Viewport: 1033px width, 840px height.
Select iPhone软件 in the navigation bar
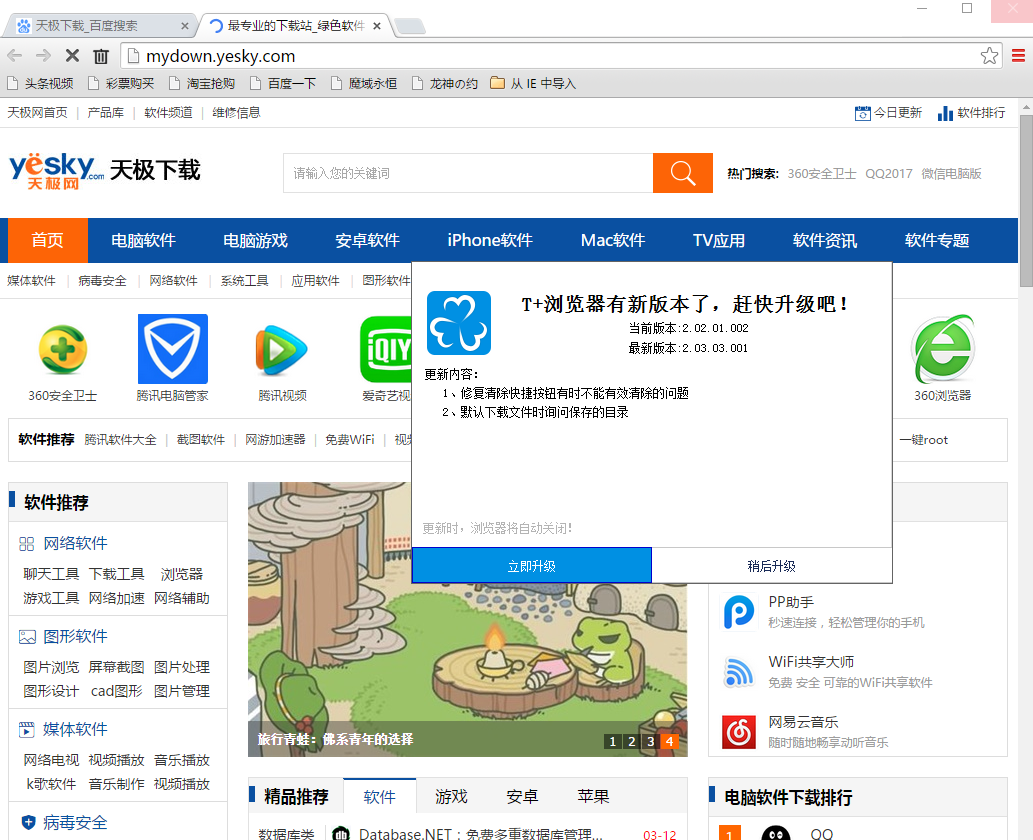[x=490, y=240]
